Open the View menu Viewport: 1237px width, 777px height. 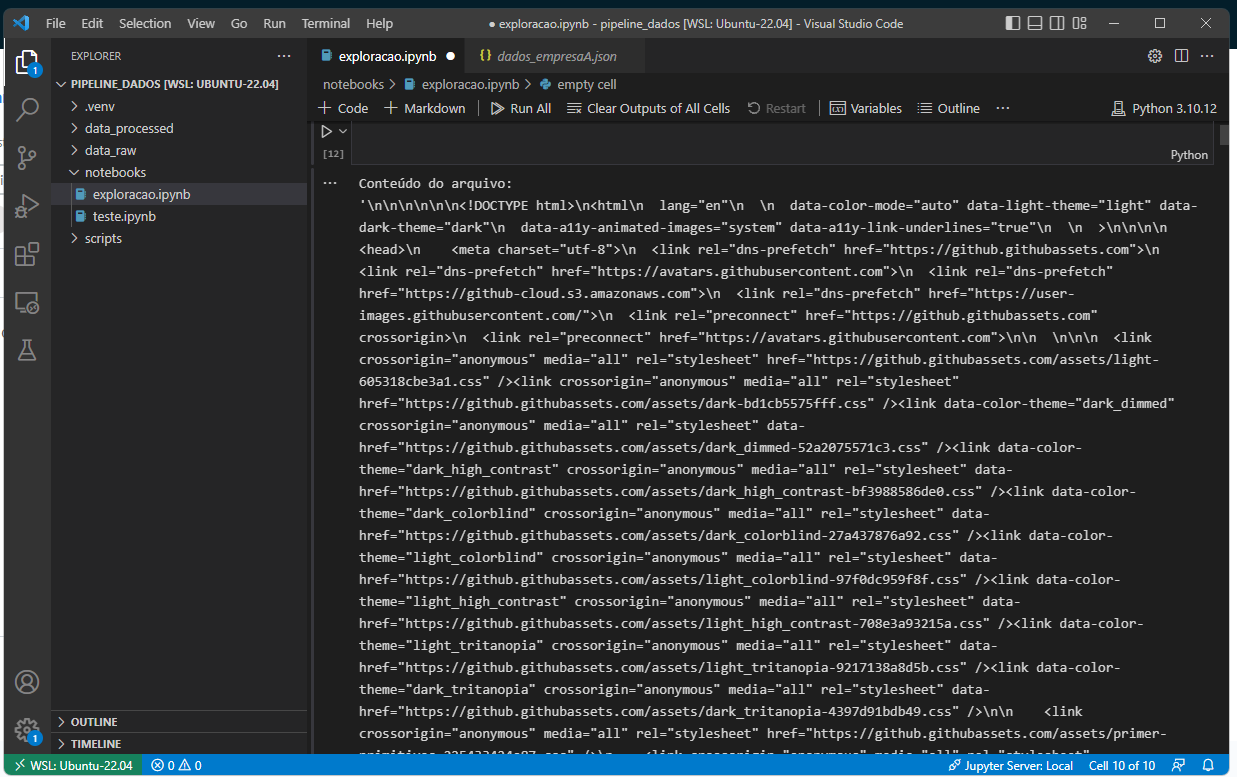pyautogui.click(x=201, y=23)
